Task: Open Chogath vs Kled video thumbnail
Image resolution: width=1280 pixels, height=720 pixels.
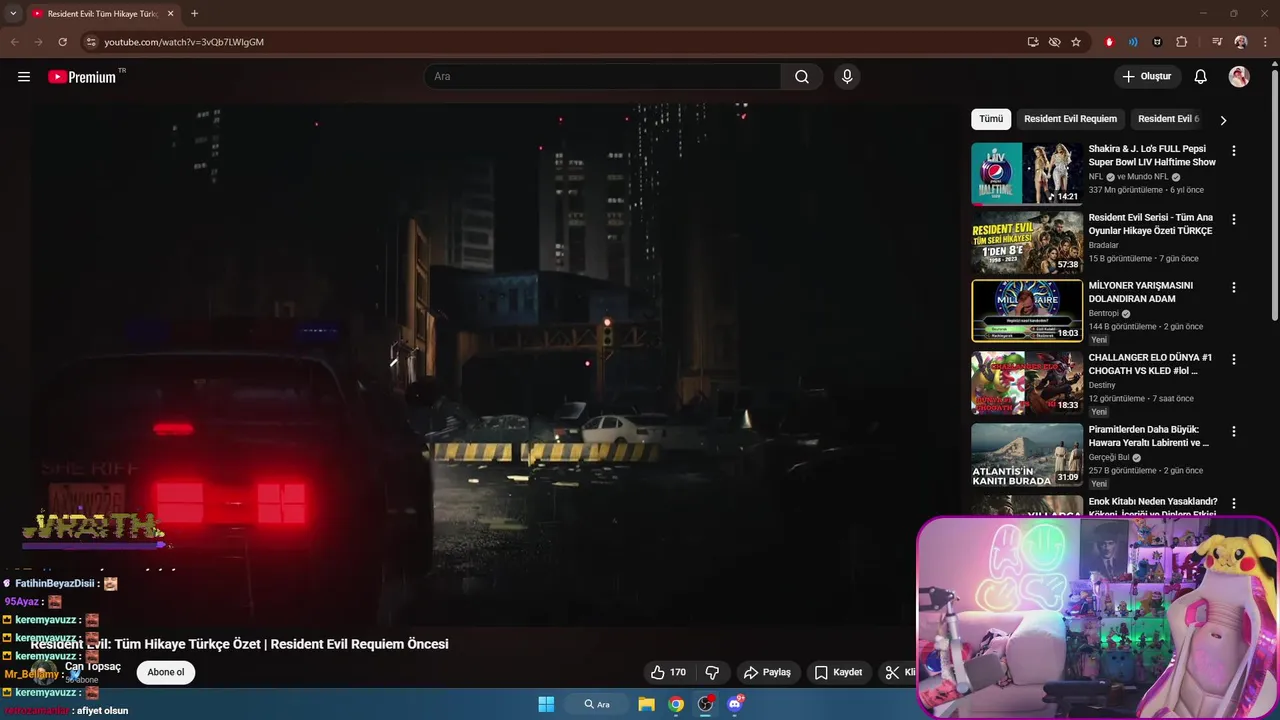Action: [1027, 383]
